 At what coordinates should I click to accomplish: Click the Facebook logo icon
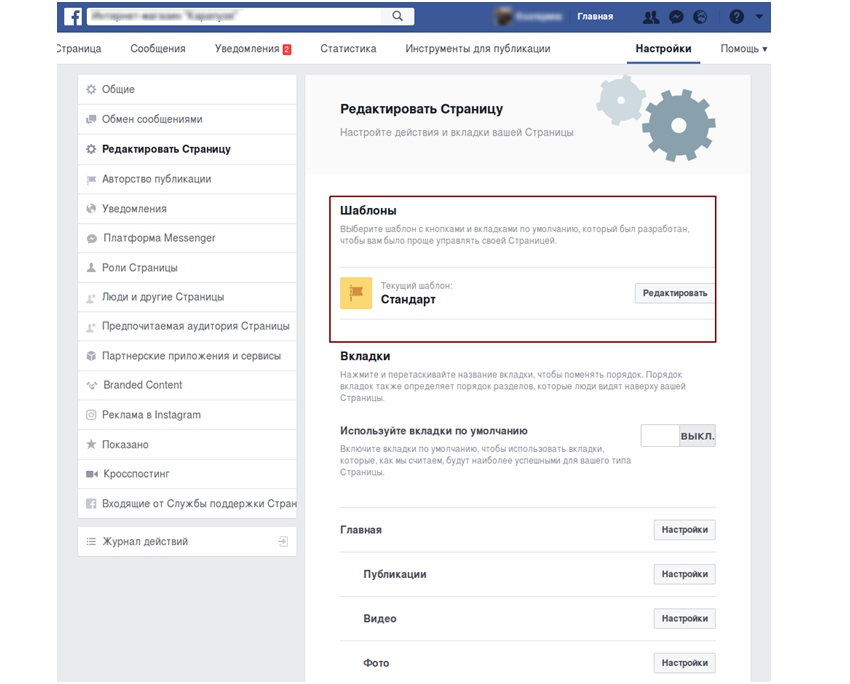tap(73, 16)
